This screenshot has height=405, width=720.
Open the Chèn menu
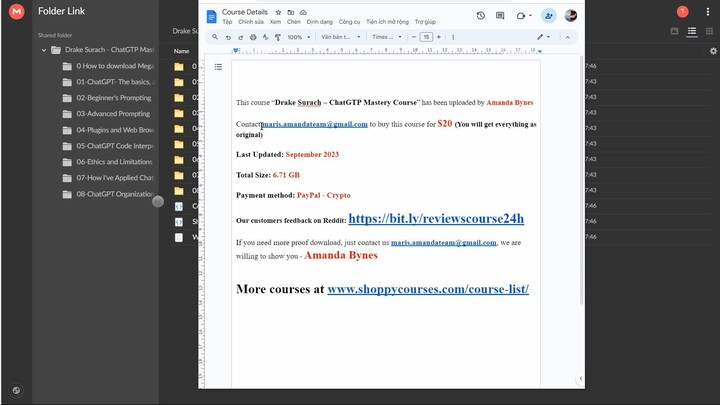point(294,21)
